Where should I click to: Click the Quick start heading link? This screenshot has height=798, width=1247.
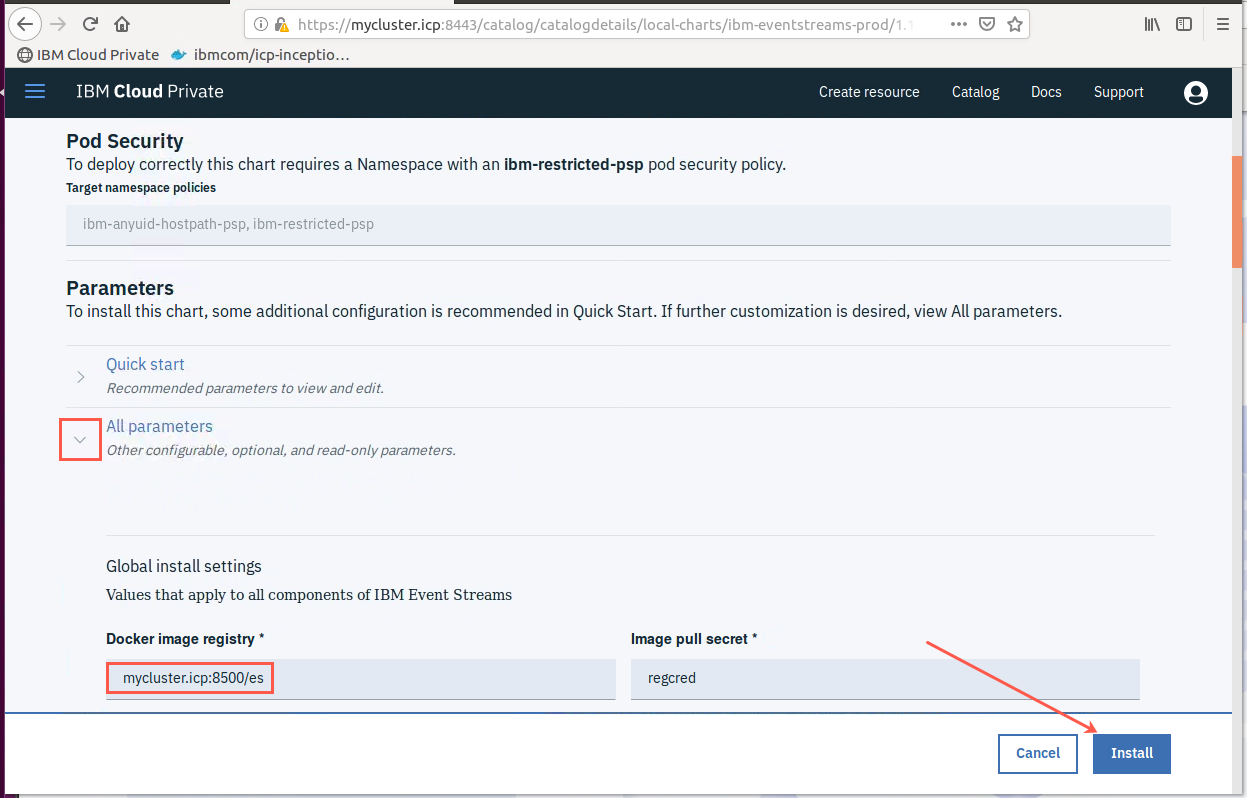145,365
